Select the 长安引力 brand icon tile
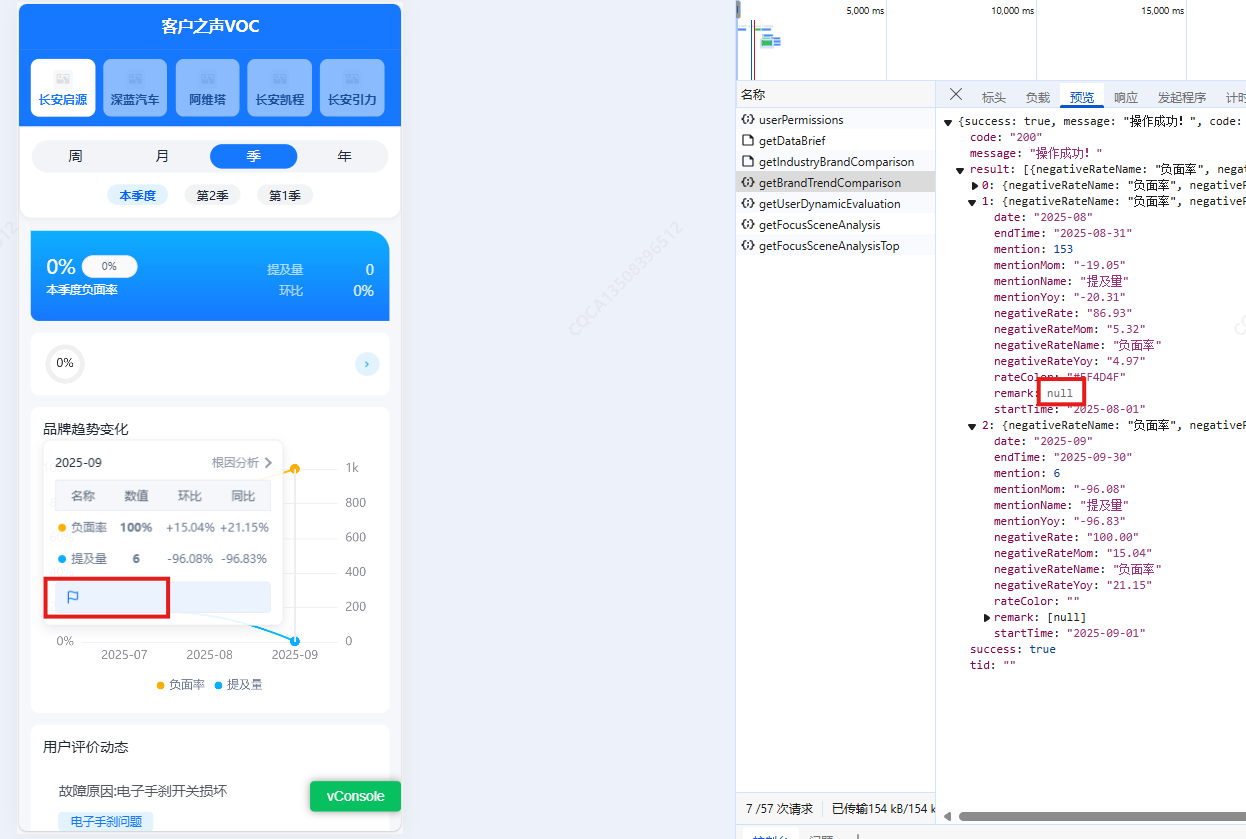This screenshot has width=1246, height=839. click(352, 88)
